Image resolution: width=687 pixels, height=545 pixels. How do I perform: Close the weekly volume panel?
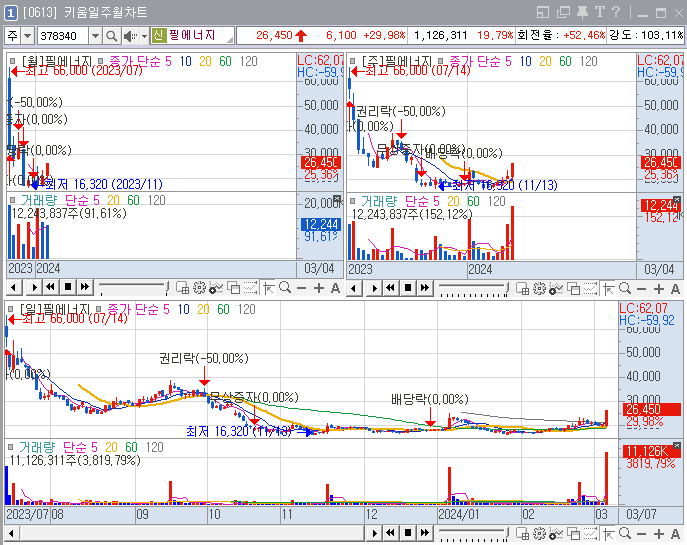click(x=677, y=199)
